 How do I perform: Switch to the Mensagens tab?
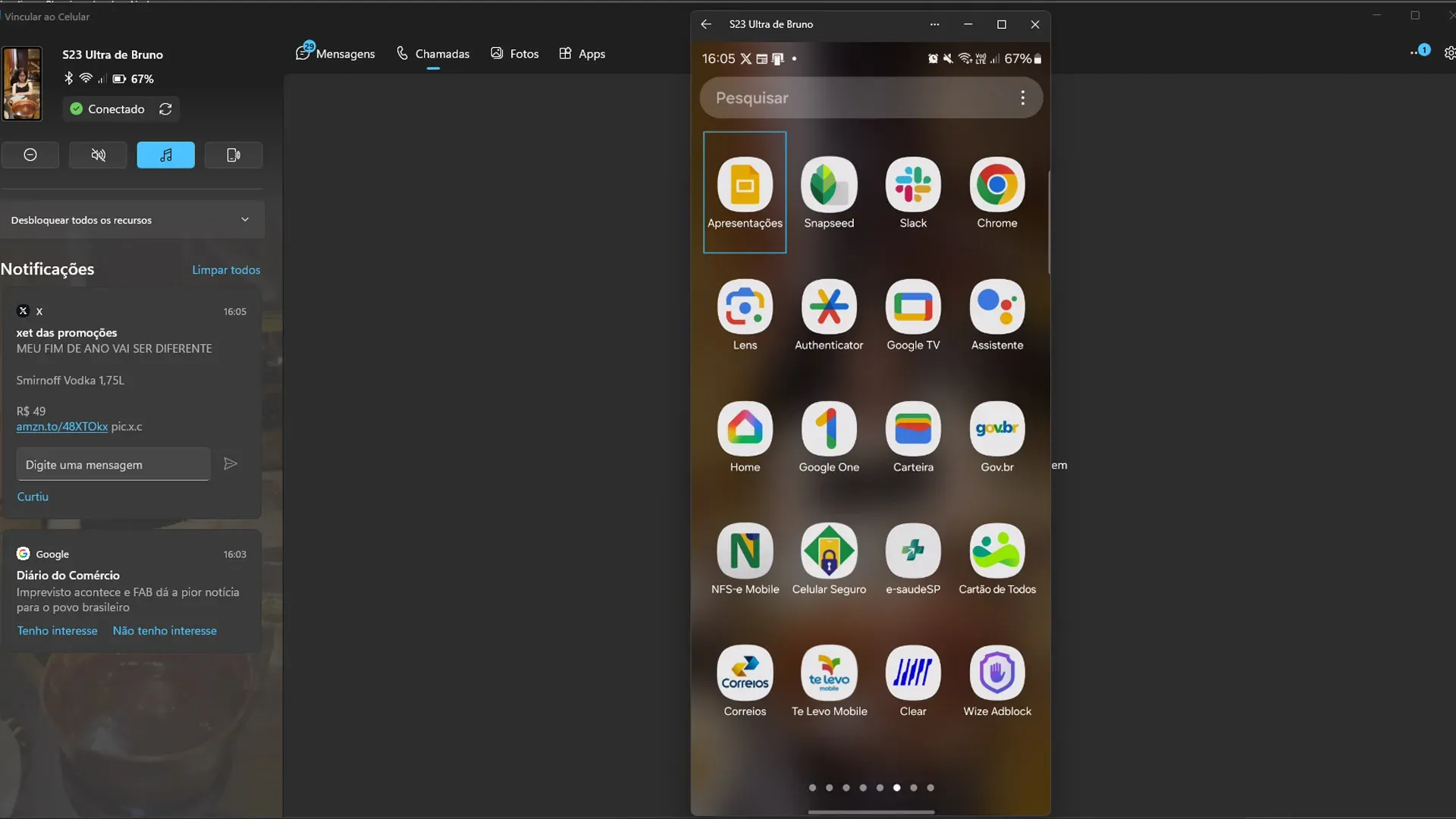[x=336, y=54]
